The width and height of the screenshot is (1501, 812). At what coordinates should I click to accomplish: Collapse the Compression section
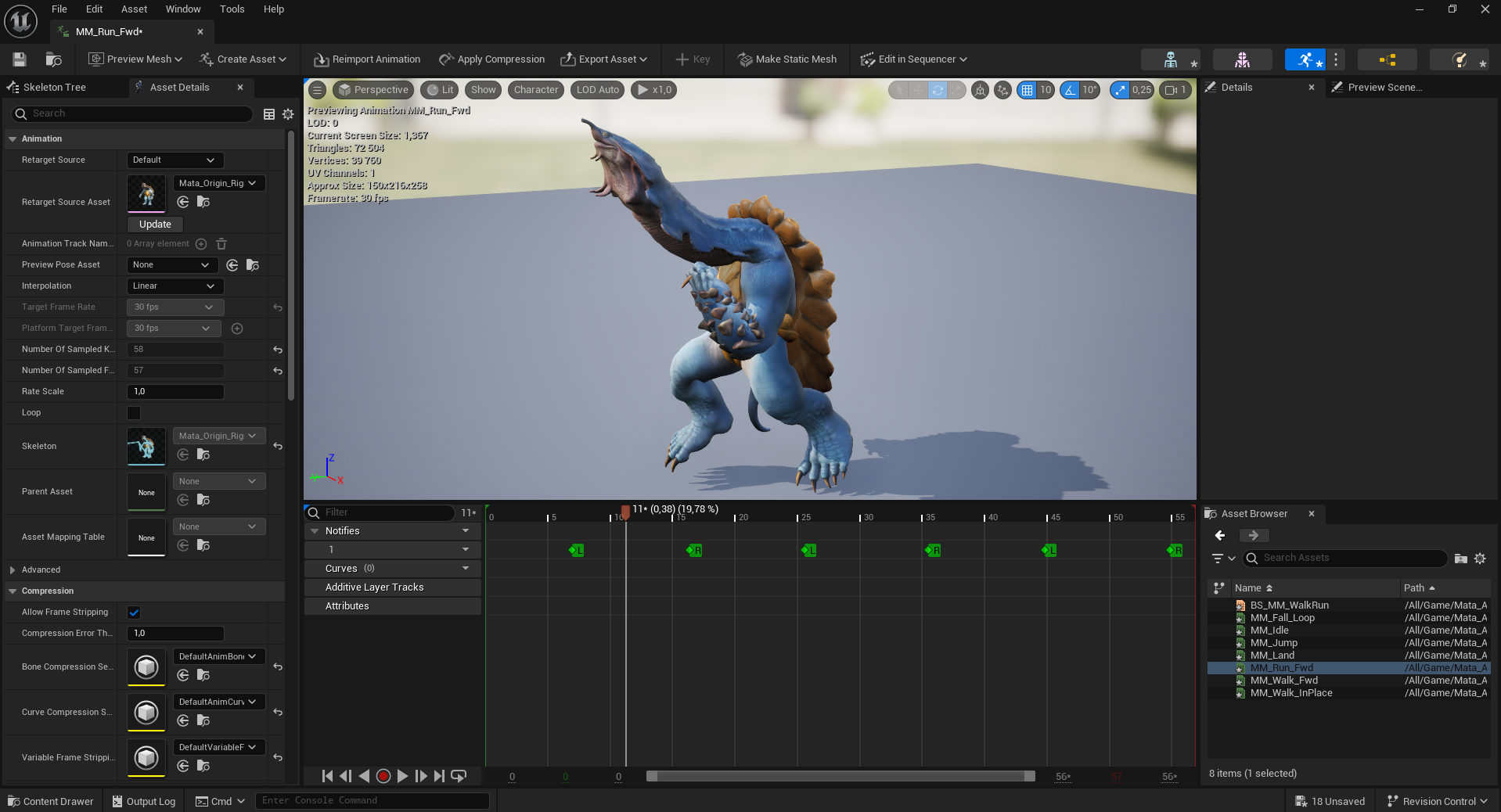pyautogui.click(x=13, y=591)
